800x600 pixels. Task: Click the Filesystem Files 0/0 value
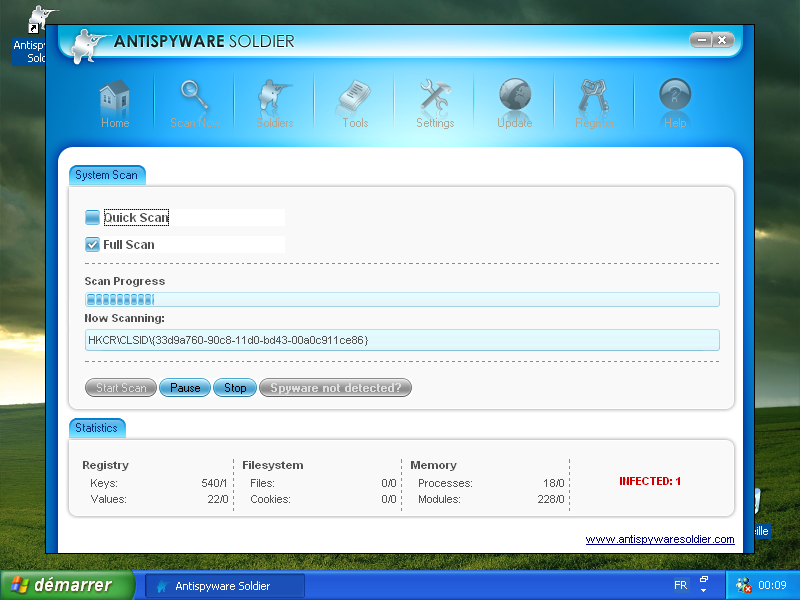click(x=389, y=483)
